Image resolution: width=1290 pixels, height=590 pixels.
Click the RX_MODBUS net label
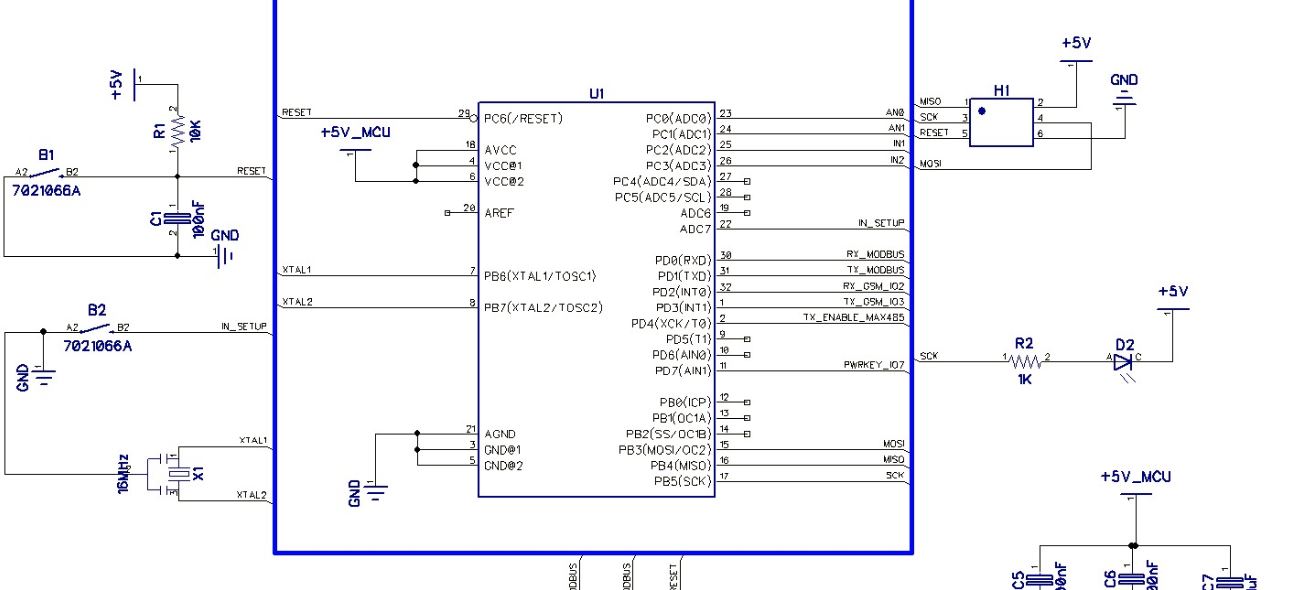875,255
